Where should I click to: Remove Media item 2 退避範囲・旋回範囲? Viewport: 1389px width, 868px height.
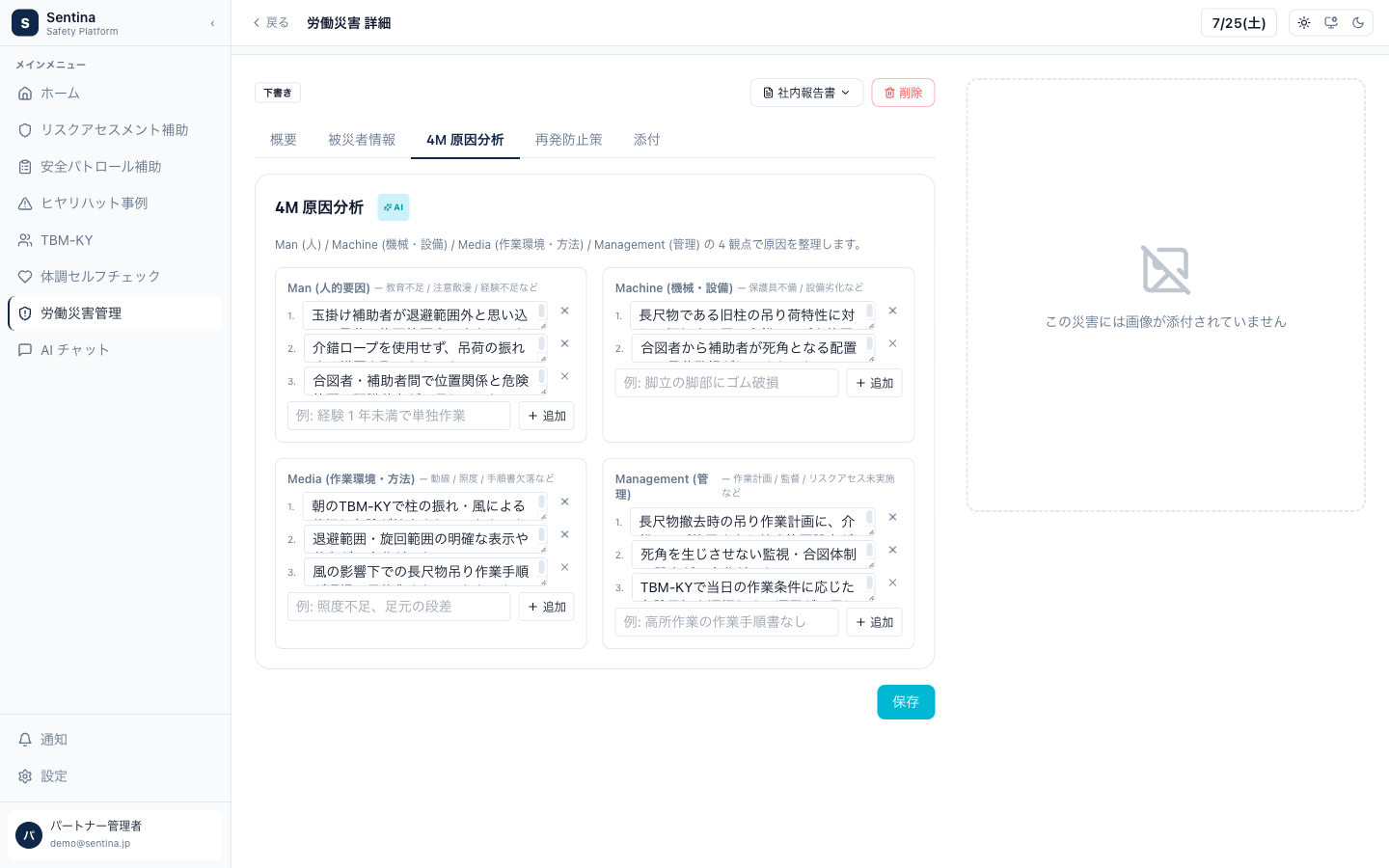(x=565, y=534)
